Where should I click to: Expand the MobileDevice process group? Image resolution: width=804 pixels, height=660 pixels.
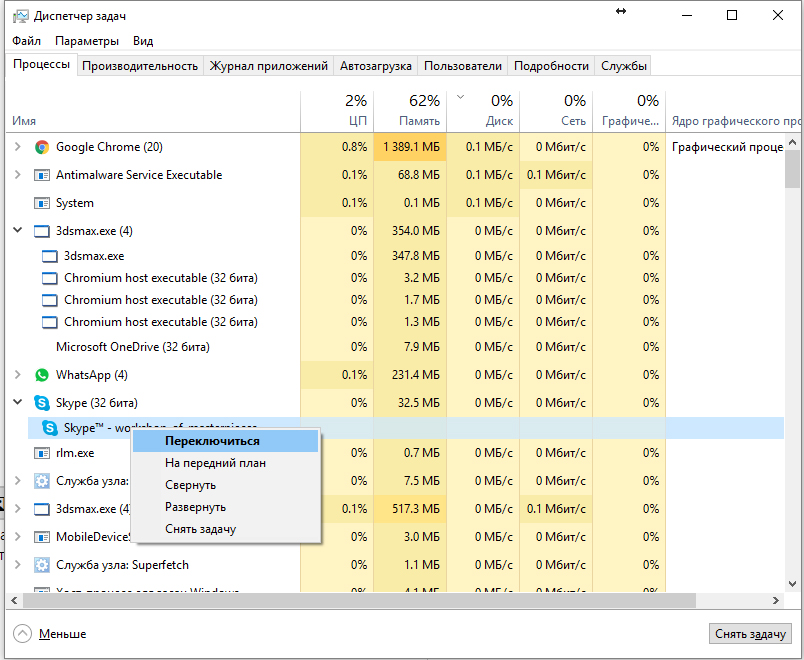18,537
